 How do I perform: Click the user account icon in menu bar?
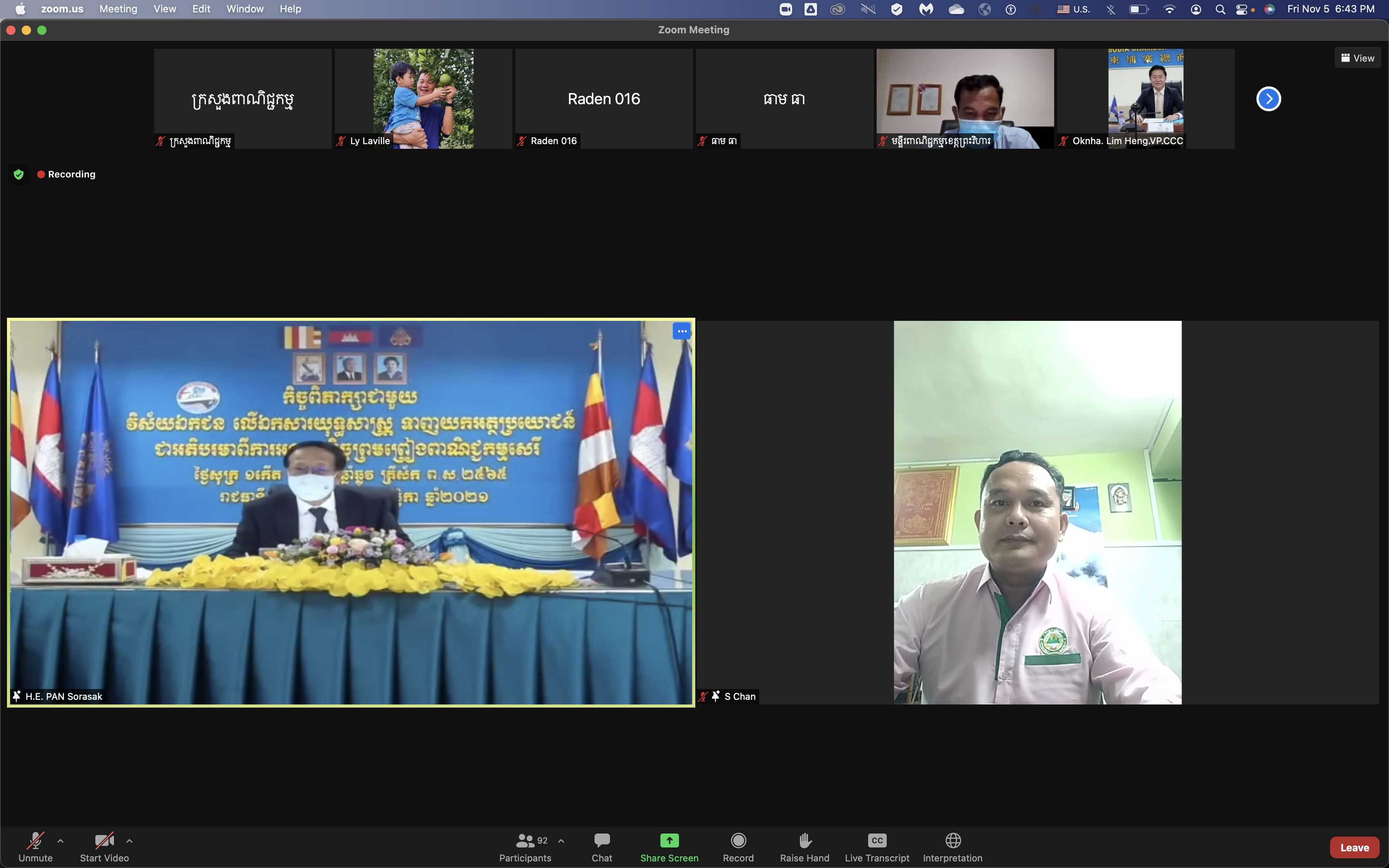tap(1196, 9)
